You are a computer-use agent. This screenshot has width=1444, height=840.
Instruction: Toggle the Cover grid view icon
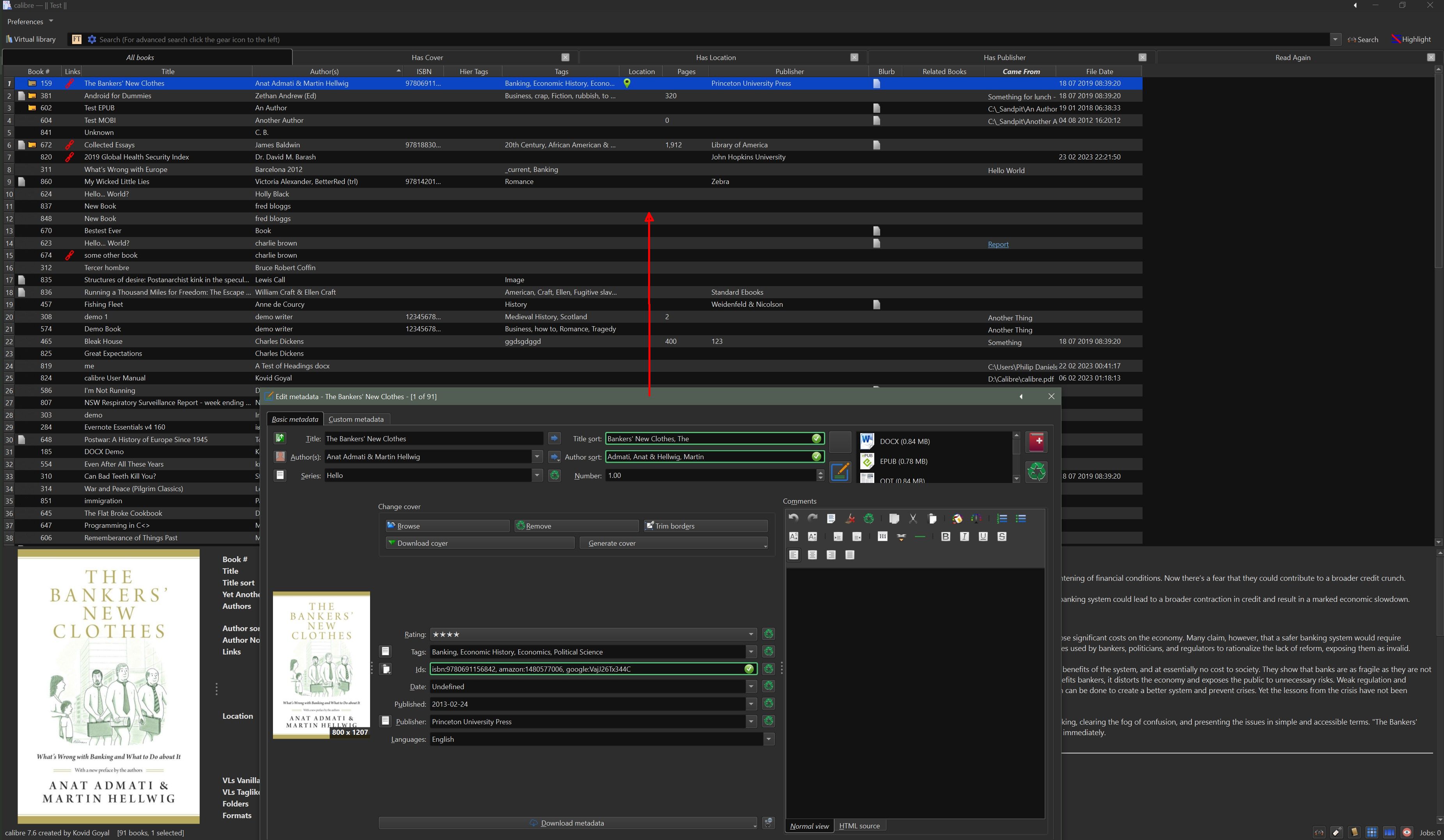point(1371,833)
